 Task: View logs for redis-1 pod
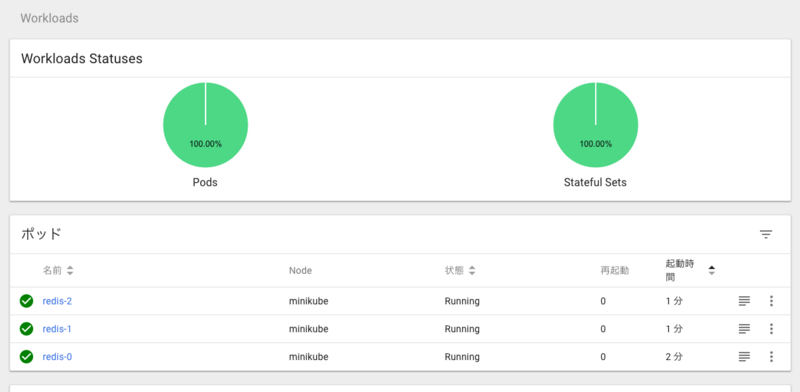[744, 329]
